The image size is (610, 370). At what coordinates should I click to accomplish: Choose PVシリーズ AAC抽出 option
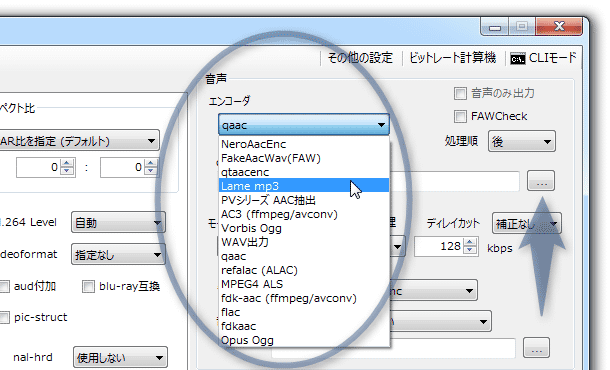304,200
